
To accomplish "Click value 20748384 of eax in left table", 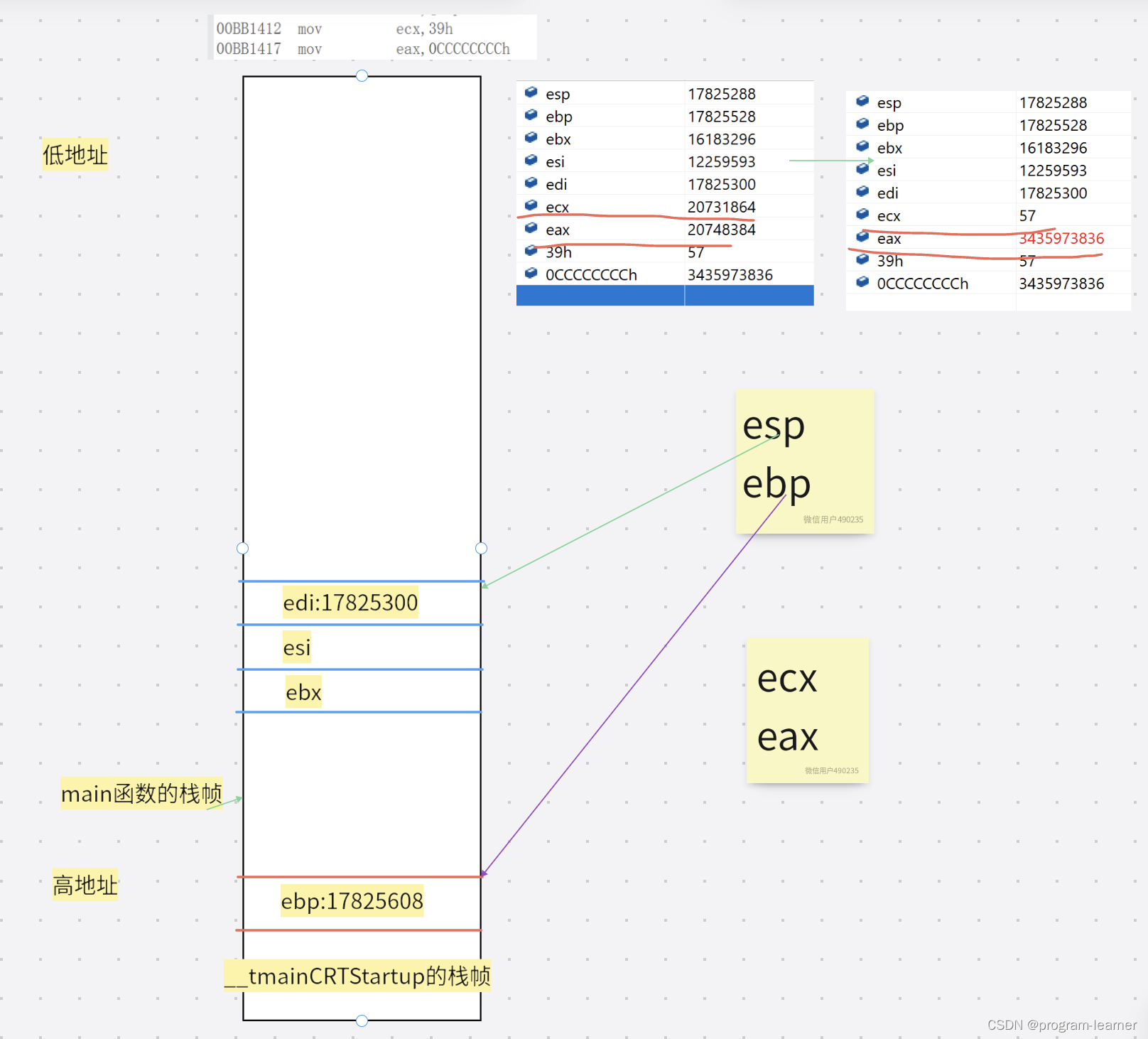I will coord(722,230).
